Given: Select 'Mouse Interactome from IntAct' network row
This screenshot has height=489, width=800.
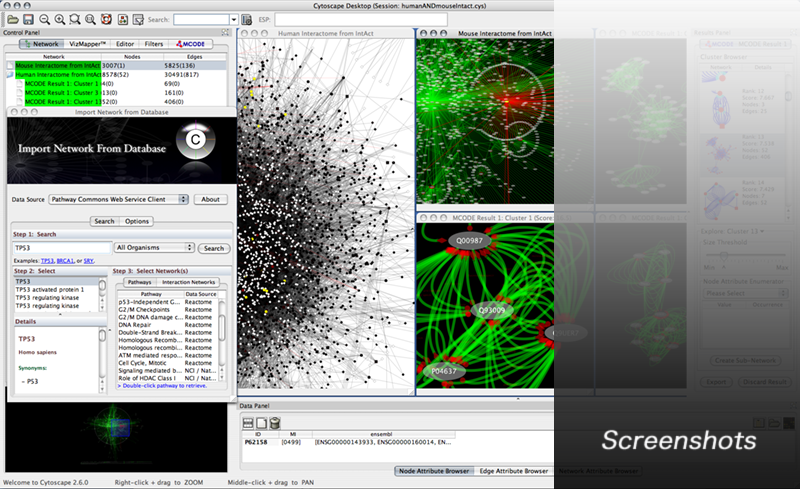Looking at the screenshot, I should 116,65.
